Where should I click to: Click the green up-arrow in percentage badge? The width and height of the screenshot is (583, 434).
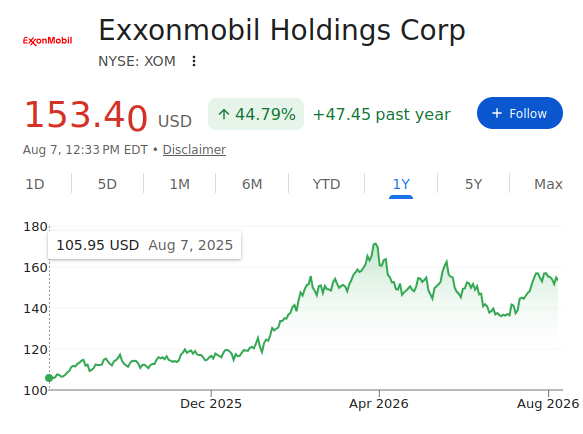[223, 114]
